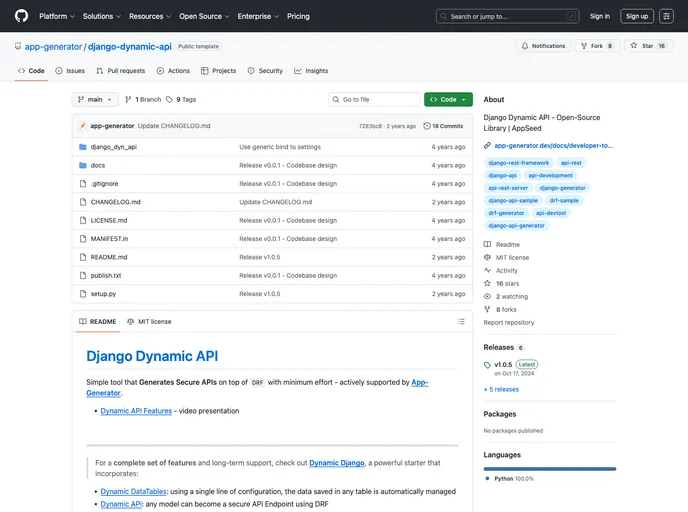This screenshot has width=688, height=512.
Task: View the 2 watching sidebar link
Action: pos(506,297)
